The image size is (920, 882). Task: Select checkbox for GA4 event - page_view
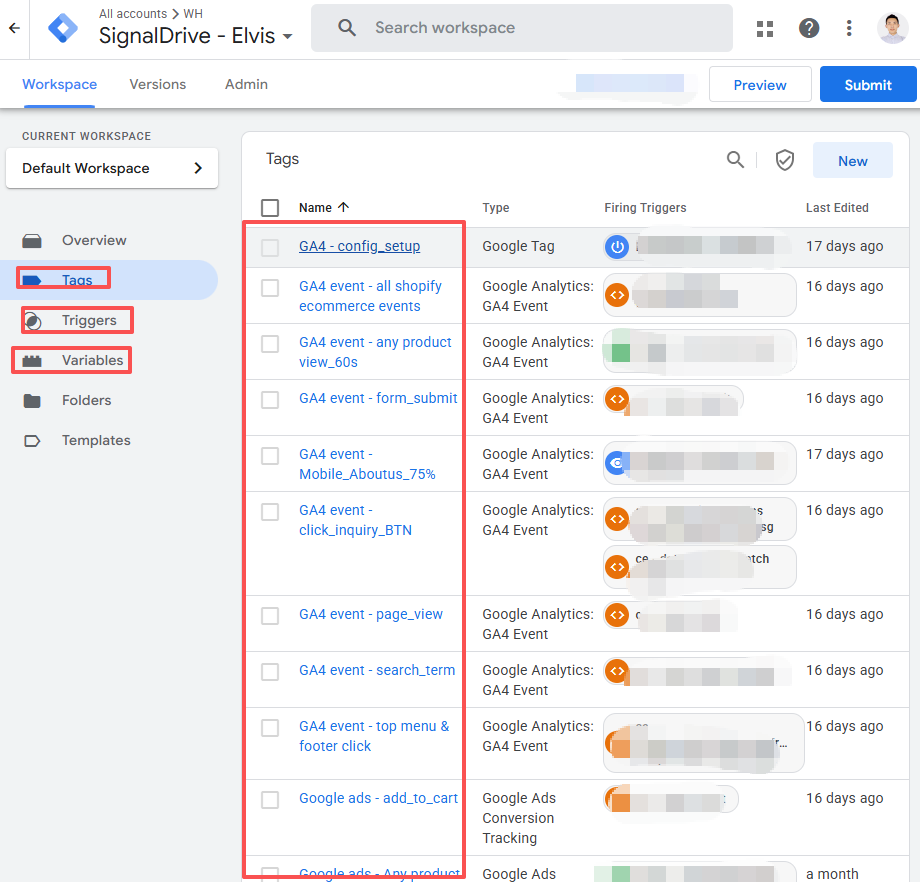click(x=270, y=615)
